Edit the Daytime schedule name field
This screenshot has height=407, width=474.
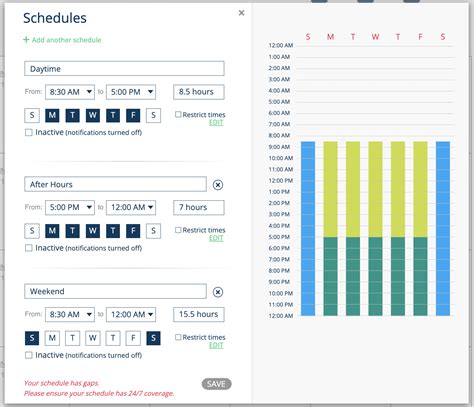pos(124,69)
